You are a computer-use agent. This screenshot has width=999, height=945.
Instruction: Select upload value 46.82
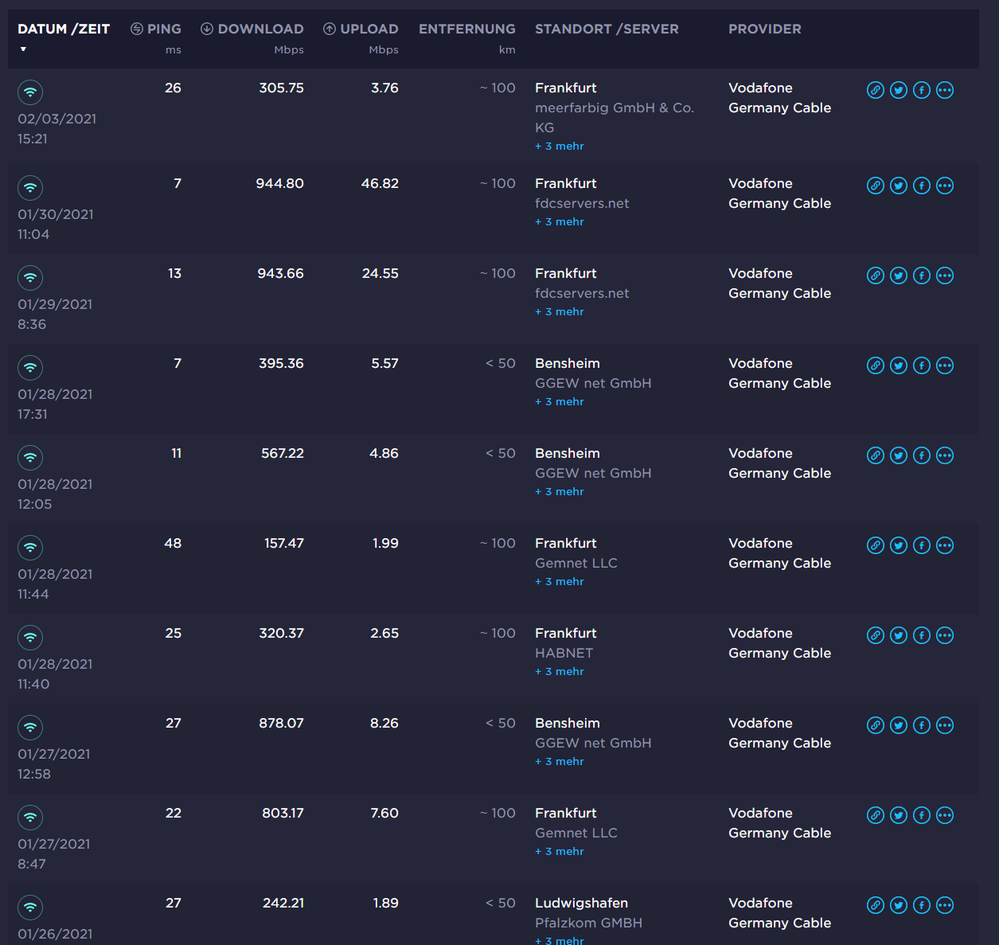coord(380,184)
